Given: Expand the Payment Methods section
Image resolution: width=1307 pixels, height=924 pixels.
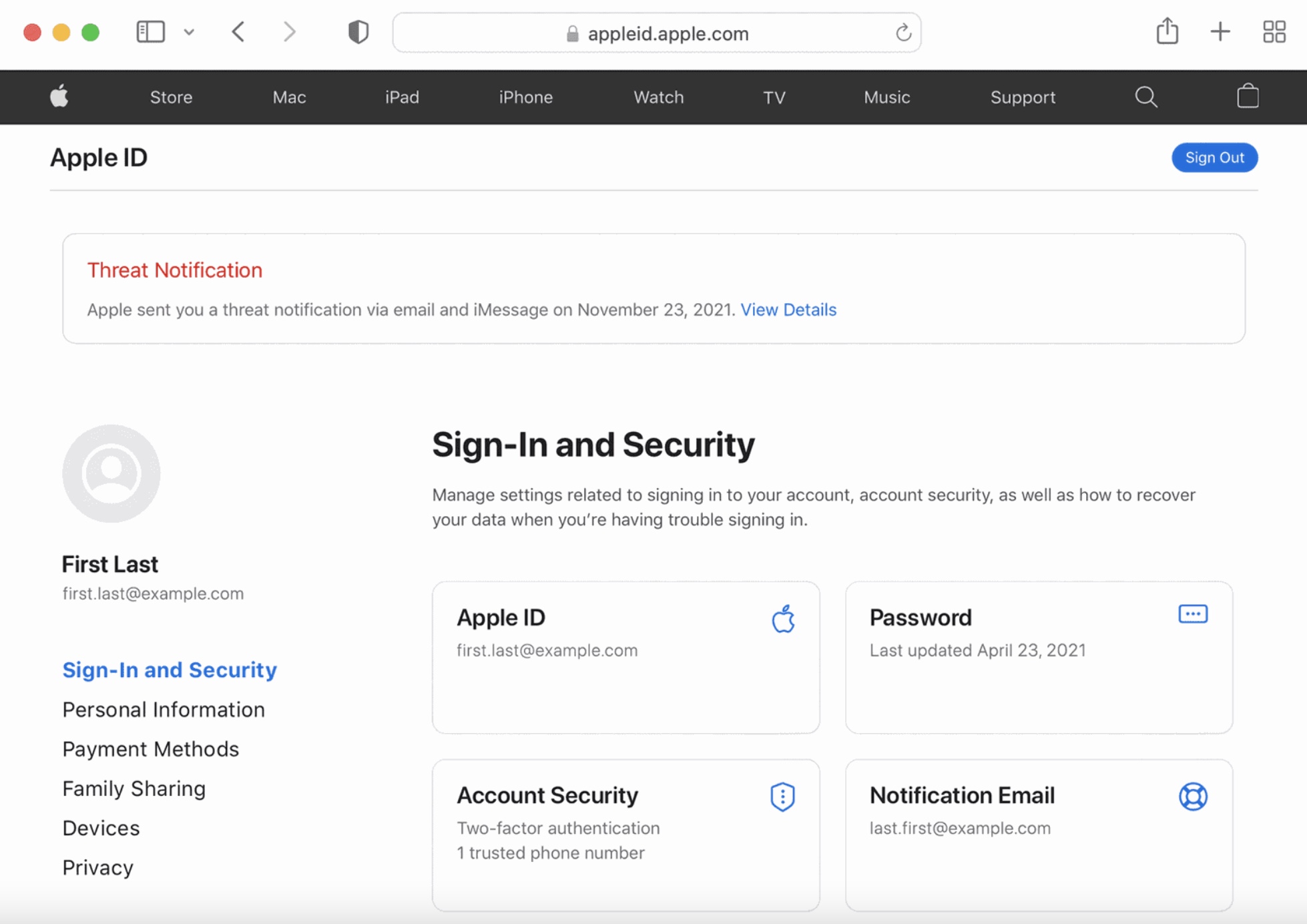Looking at the screenshot, I should tap(150, 749).
